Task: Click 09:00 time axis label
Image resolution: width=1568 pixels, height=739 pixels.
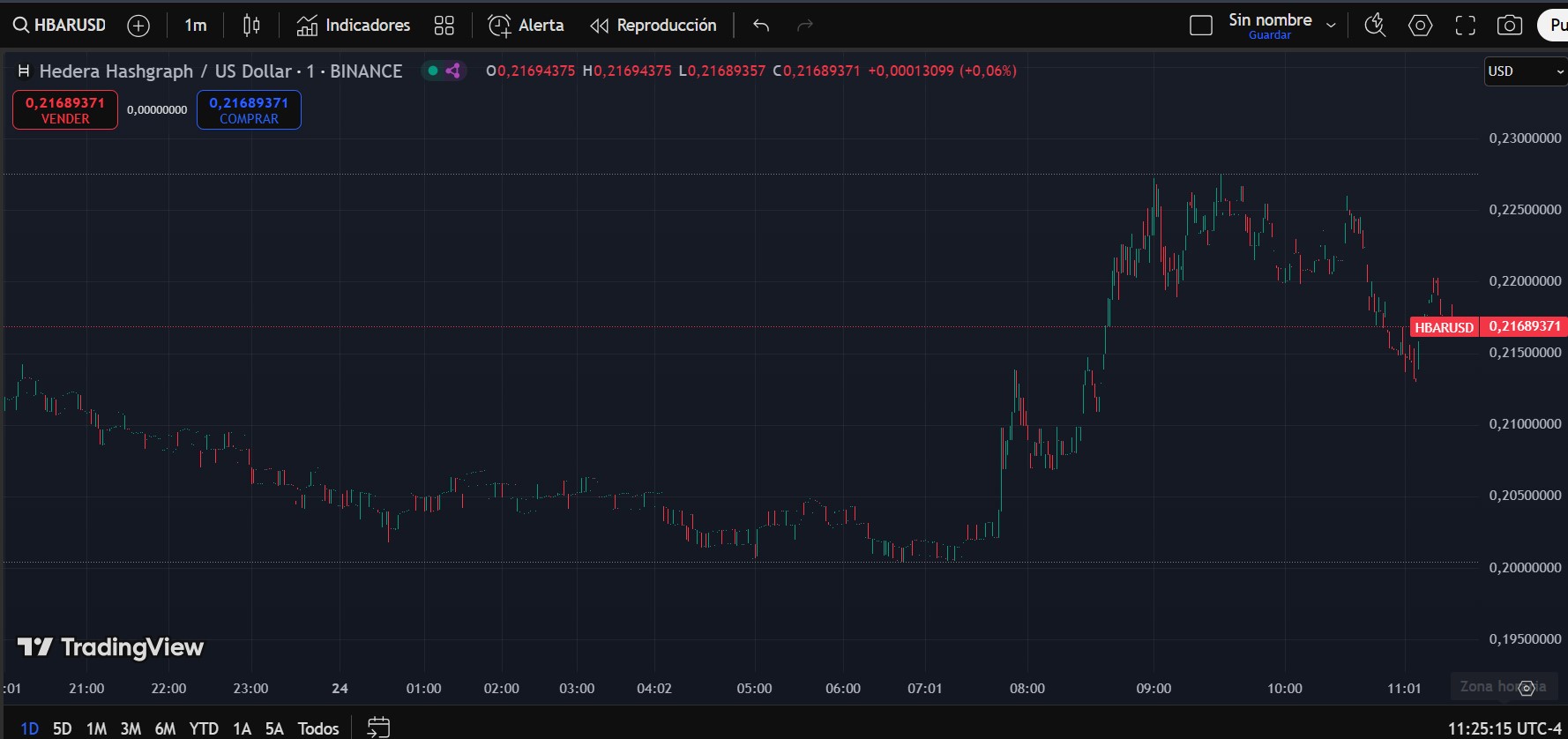Action: tap(1154, 688)
